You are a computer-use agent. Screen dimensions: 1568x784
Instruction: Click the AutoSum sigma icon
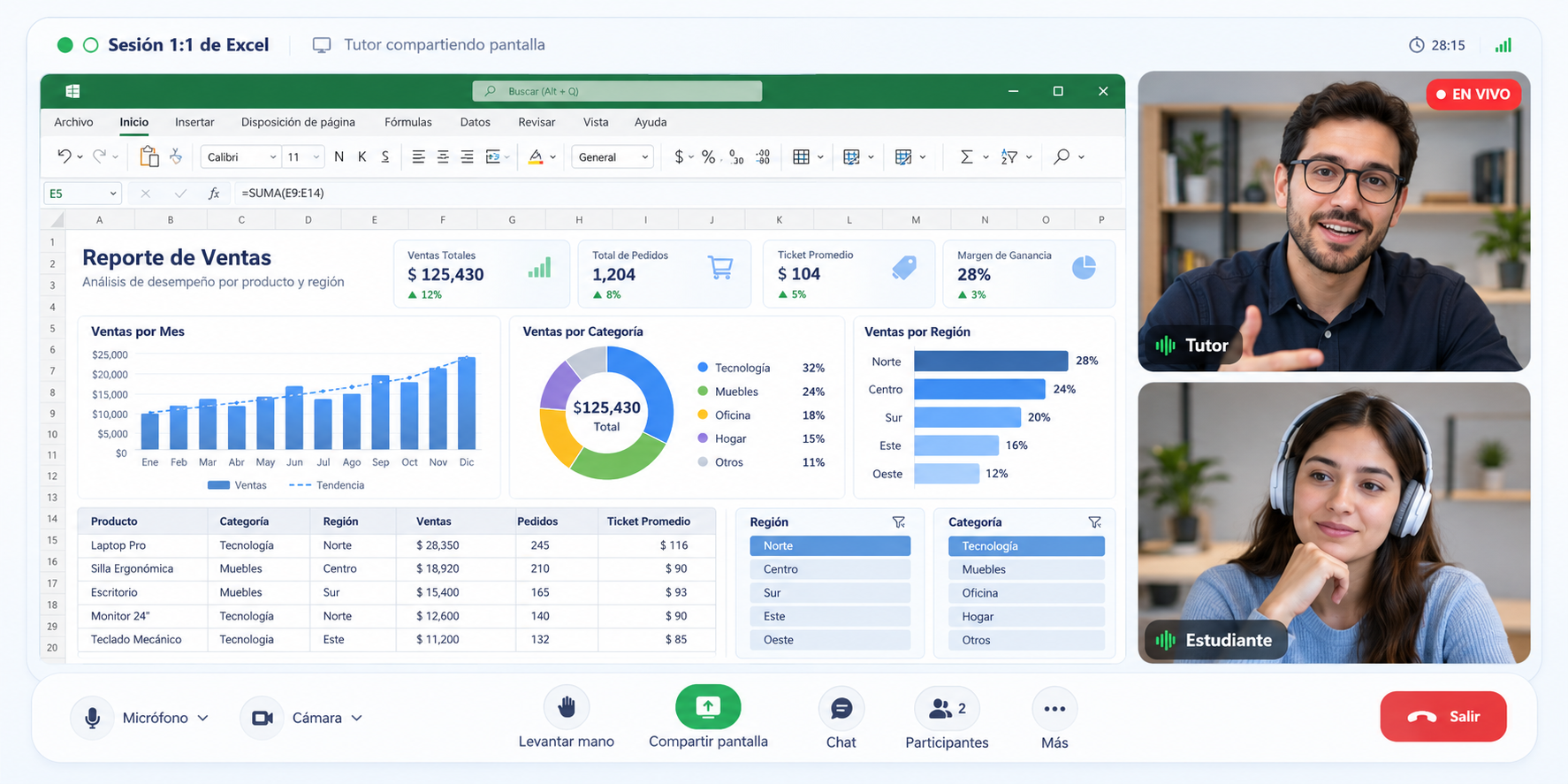966,156
